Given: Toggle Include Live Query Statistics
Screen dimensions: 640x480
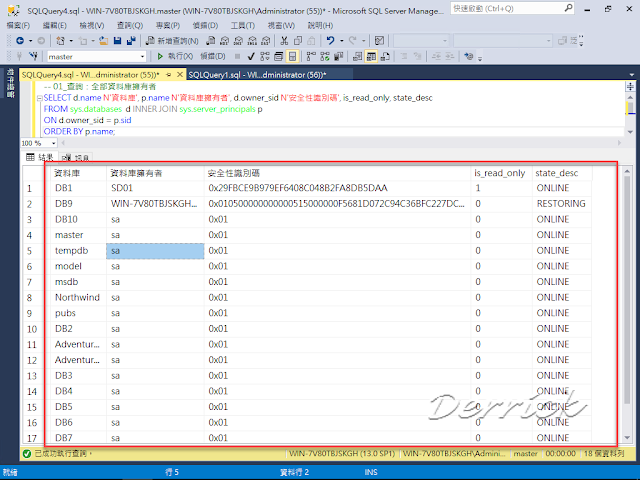Looking at the screenshot, I should (x=325, y=56).
